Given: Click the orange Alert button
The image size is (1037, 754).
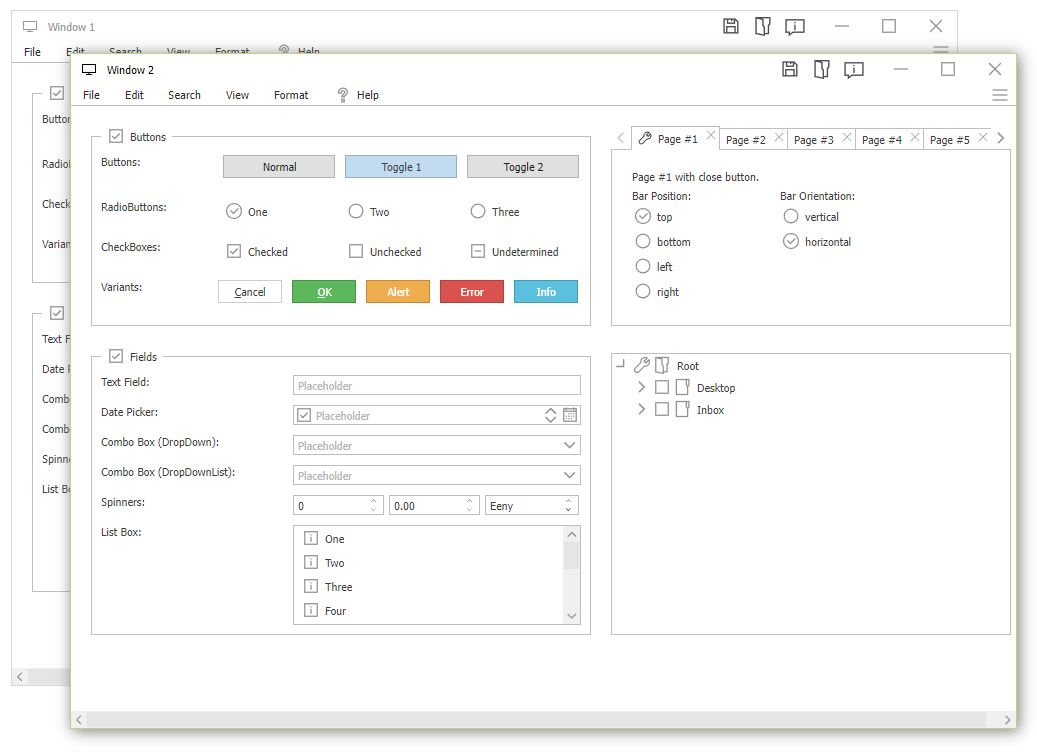Looking at the screenshot, I should pos(398,292).
